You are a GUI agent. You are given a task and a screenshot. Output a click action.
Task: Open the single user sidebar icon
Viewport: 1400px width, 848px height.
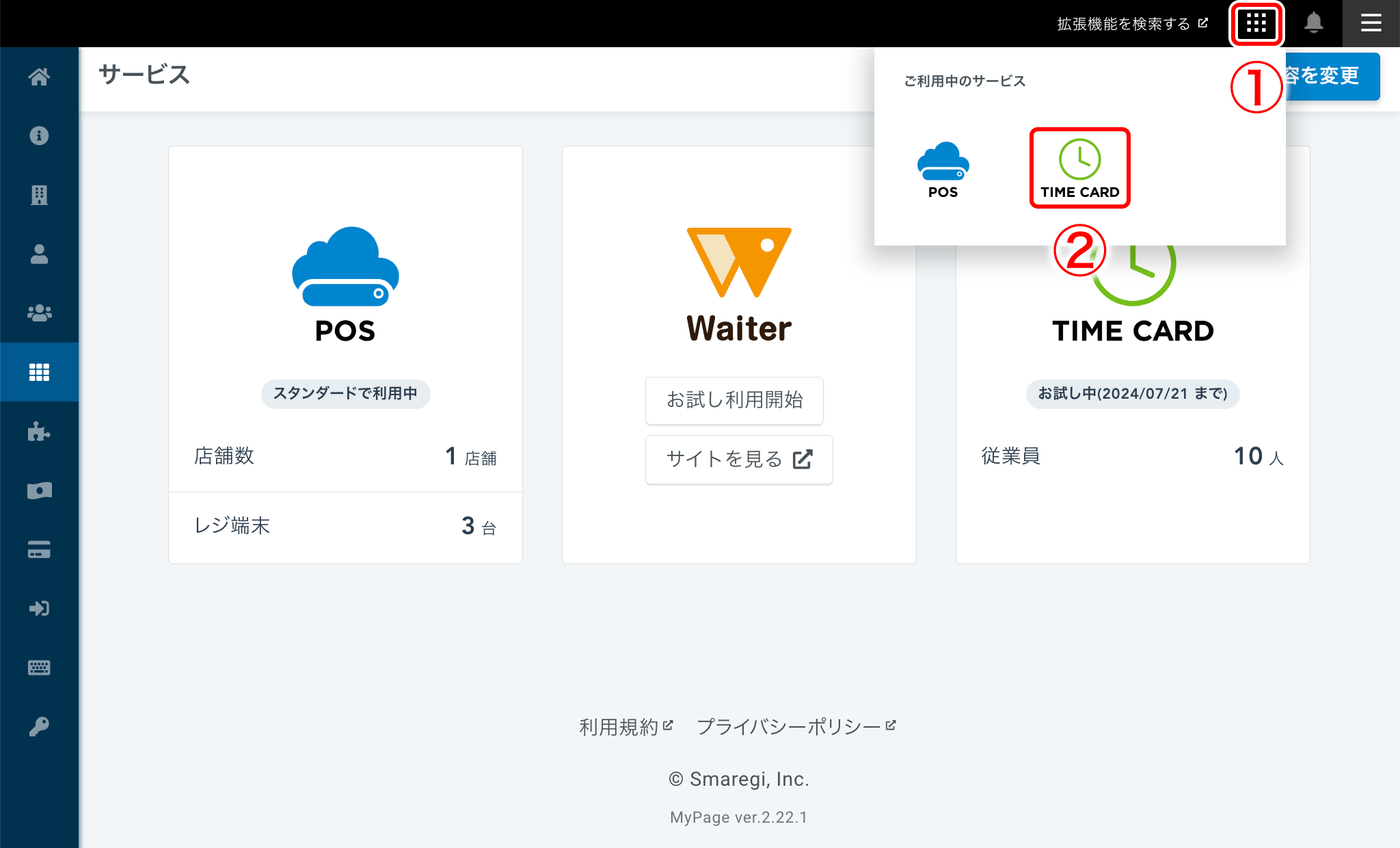39,254
